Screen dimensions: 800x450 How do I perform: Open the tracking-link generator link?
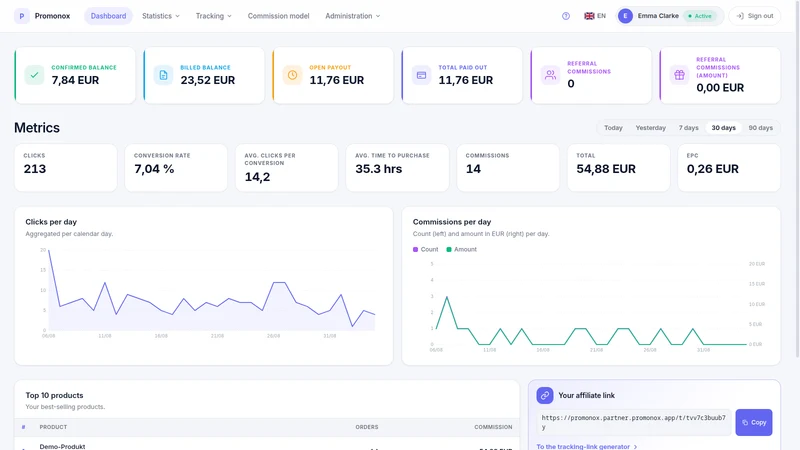[586, 446]
